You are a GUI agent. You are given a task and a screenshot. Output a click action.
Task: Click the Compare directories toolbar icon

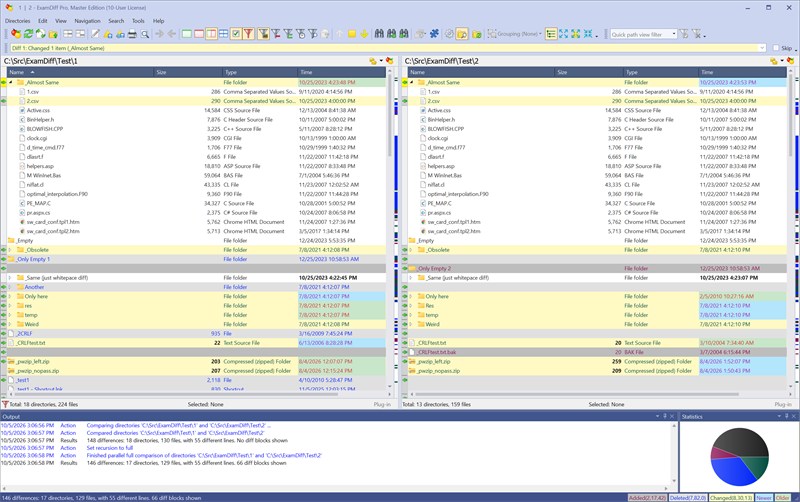point(16,34)
